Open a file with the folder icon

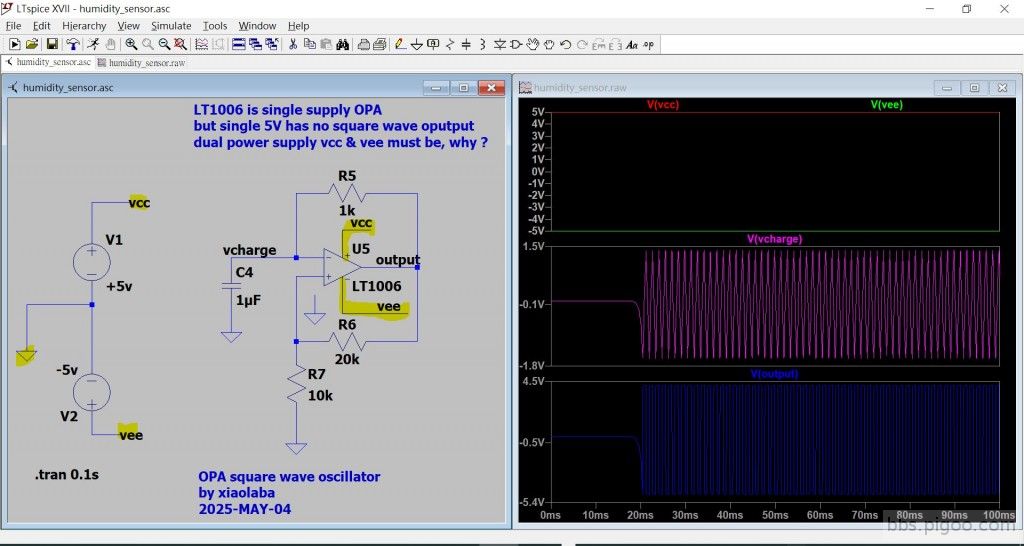tap(31, 44)
